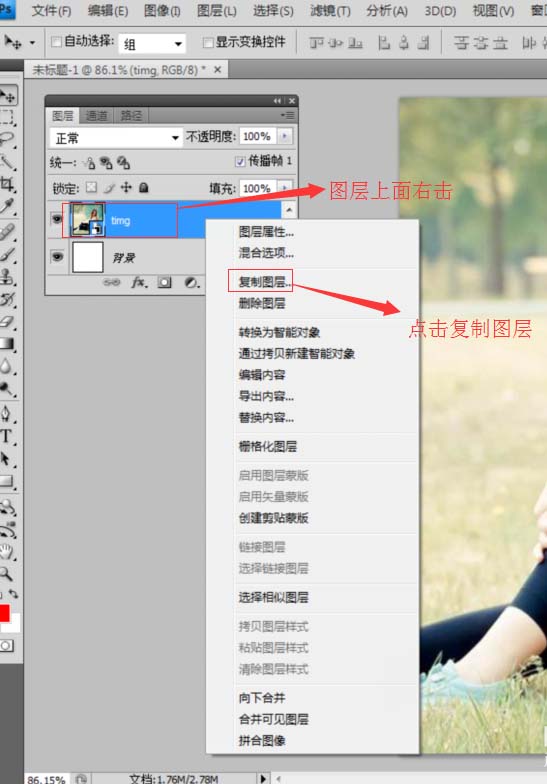Select the Eyedropper tool
Viewport: 547px width, 784px height.
[7, 206]
